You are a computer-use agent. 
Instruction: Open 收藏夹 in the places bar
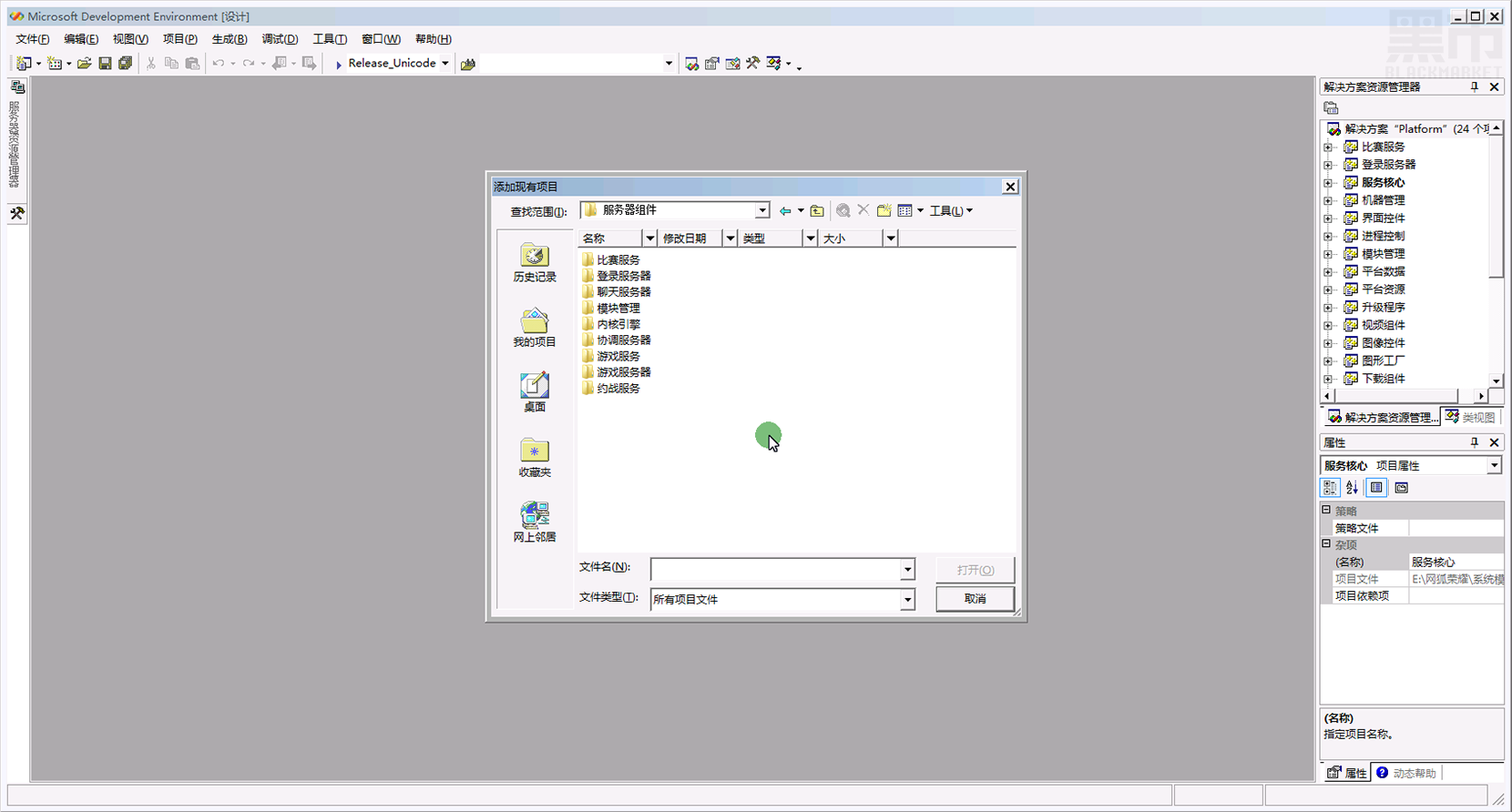click(535, 458)
